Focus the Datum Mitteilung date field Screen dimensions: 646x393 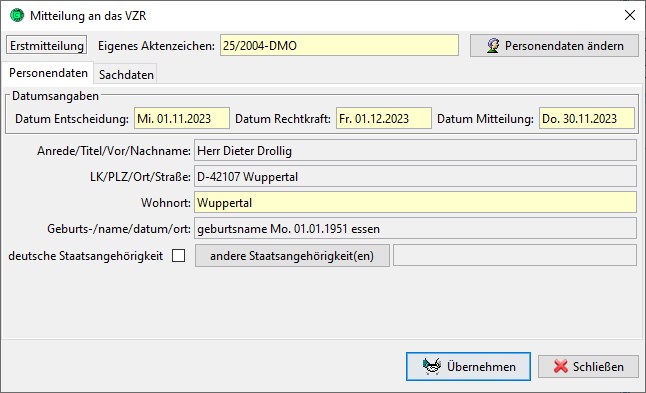(587, 119)
